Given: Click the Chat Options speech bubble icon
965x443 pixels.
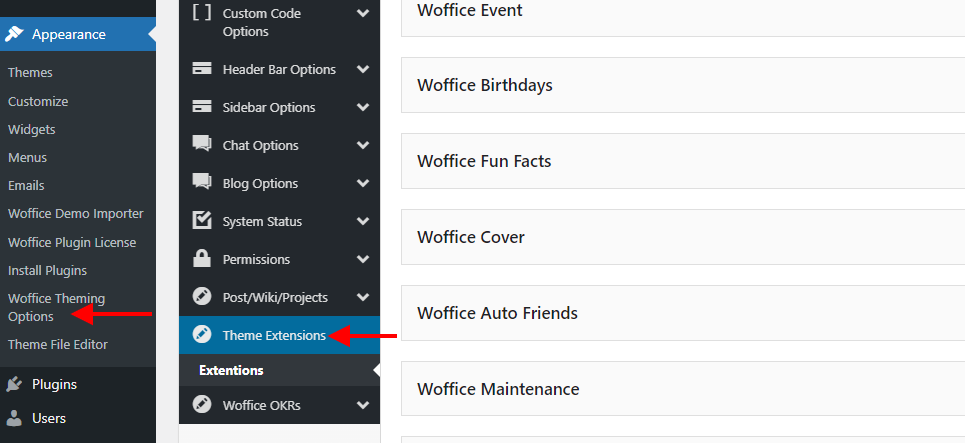Looking at the screenshot, I should [x=202, y=145].
